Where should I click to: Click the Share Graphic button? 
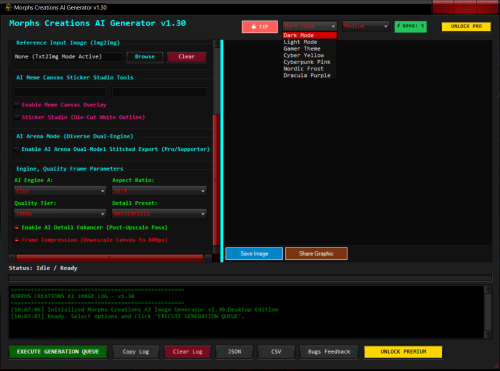coord(316,254)
